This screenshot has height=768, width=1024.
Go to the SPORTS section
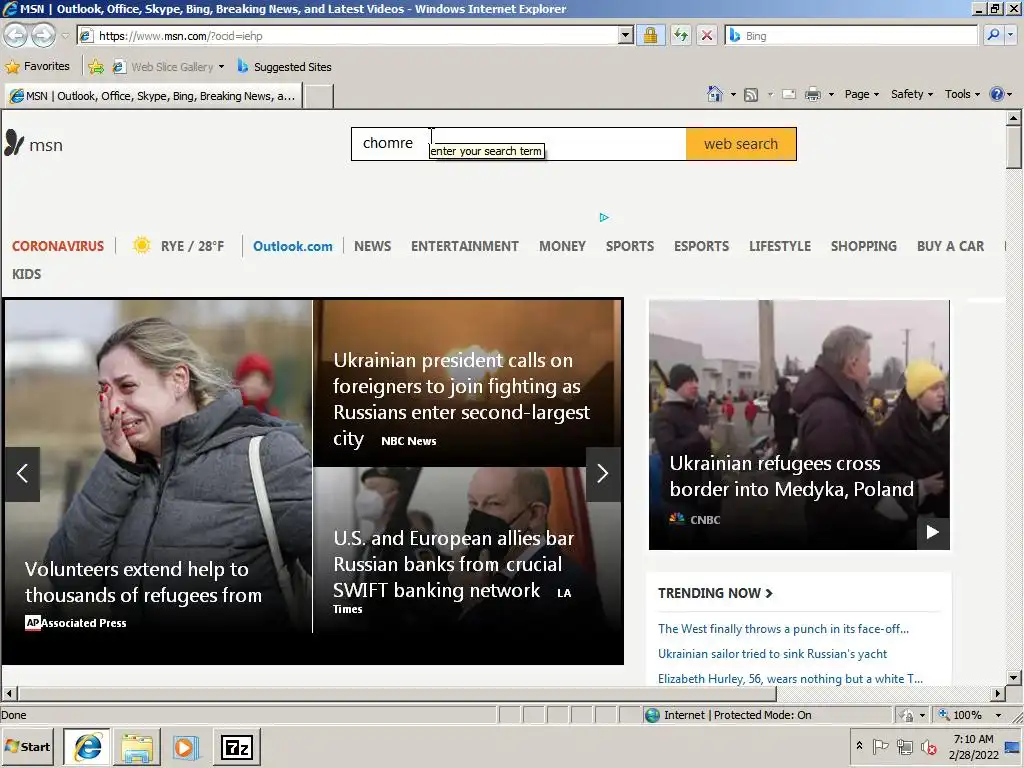630,246
